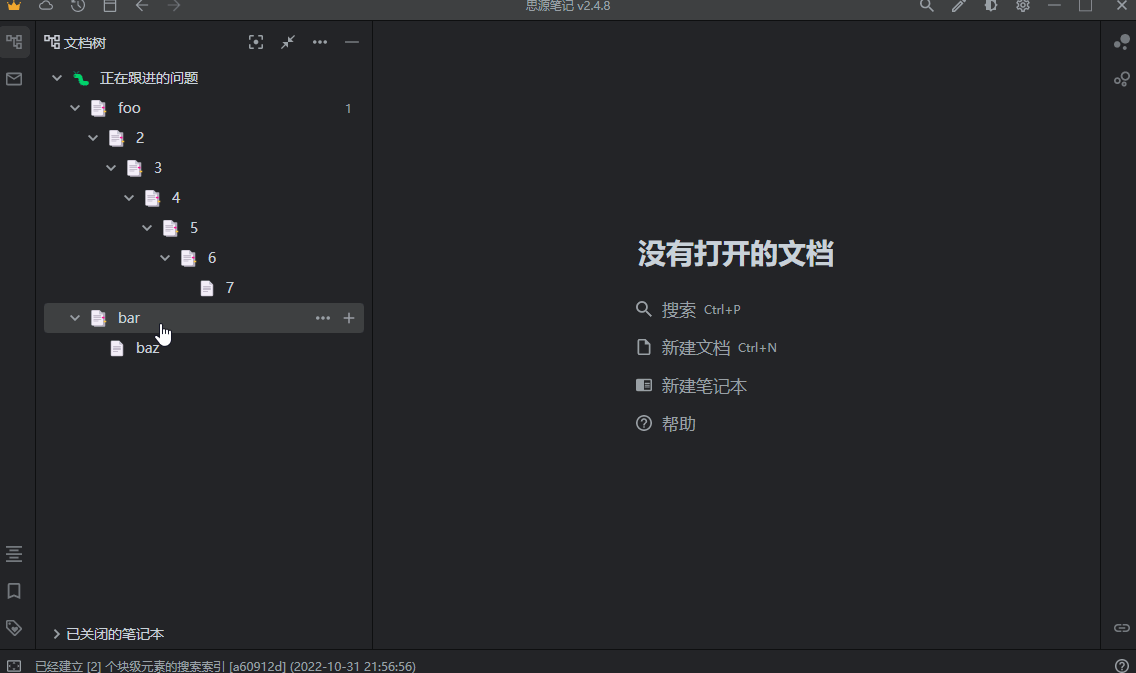Click 帮助 to open help

coord(677,423)
